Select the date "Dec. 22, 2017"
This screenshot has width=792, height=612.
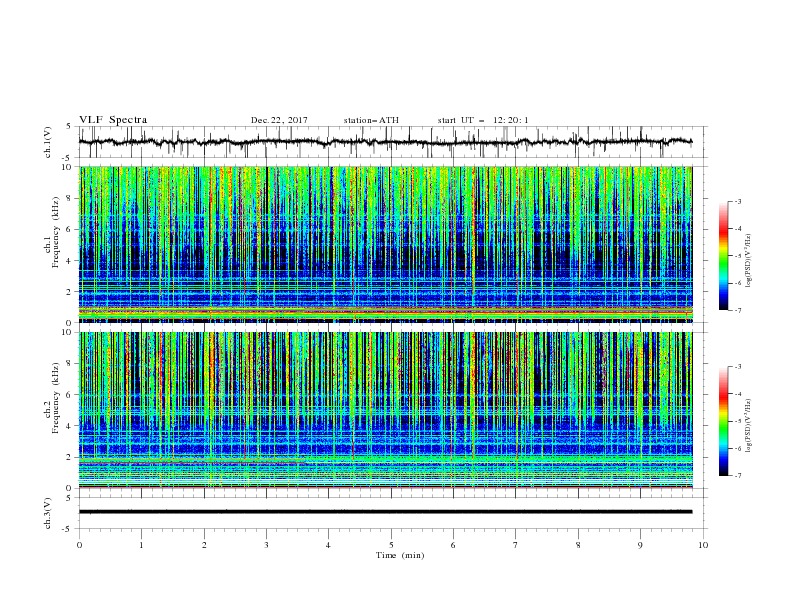pos(279,120)
